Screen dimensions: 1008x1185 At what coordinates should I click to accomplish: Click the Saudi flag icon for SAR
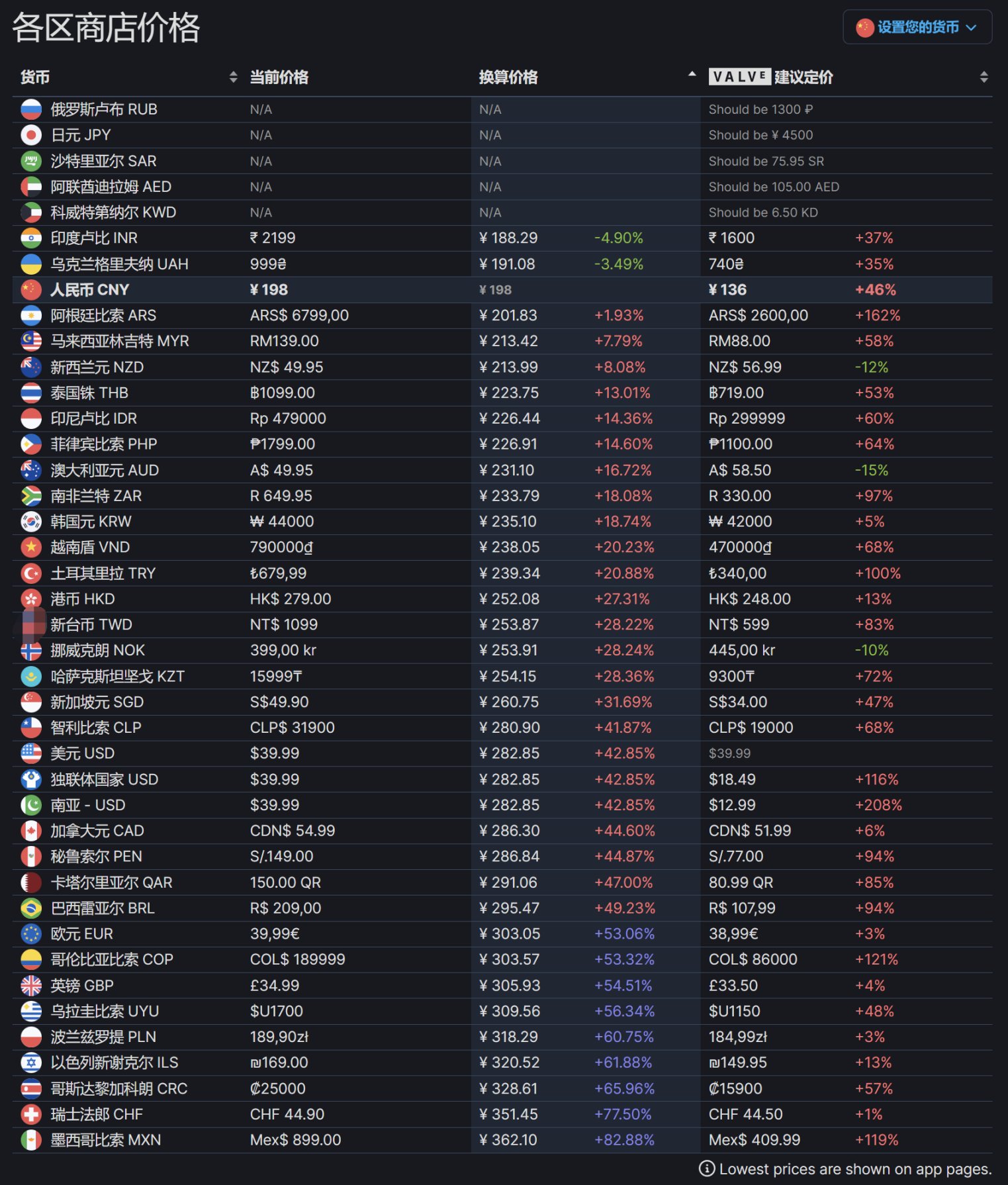click(x=31, y=161)
